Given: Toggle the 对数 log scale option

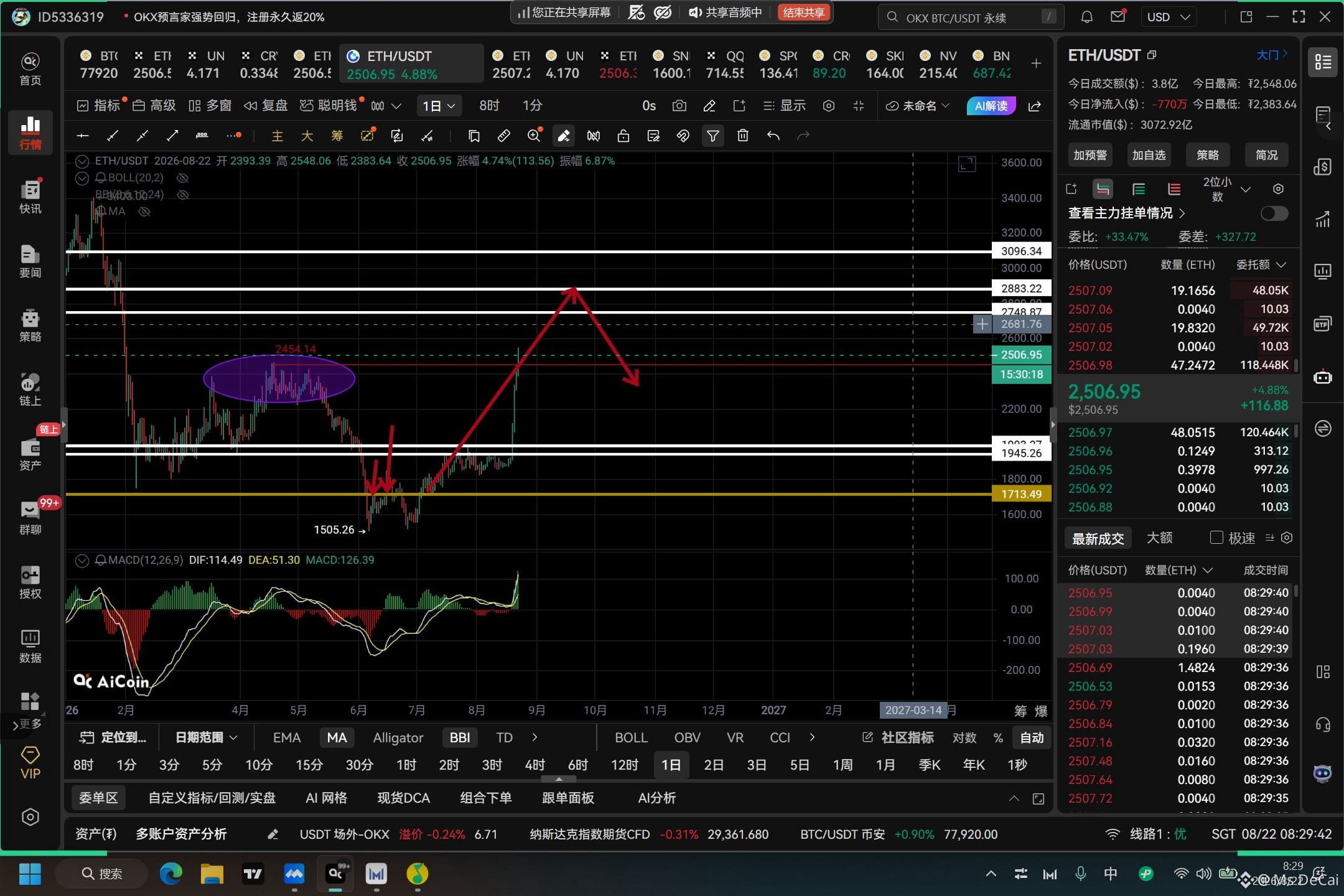Looking at the screenshot, I should click(x=964, y=738).
